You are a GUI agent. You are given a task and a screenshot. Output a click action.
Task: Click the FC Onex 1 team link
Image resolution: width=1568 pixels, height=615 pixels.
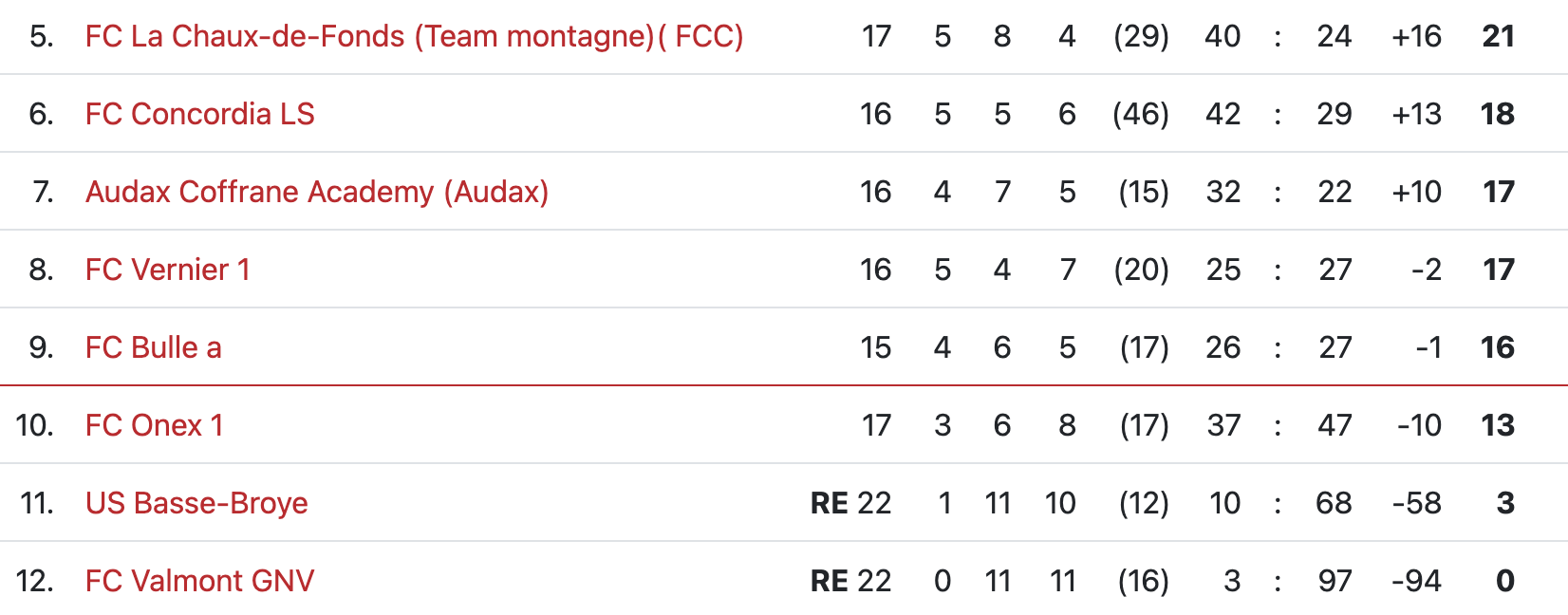click(x=155, y=425)
